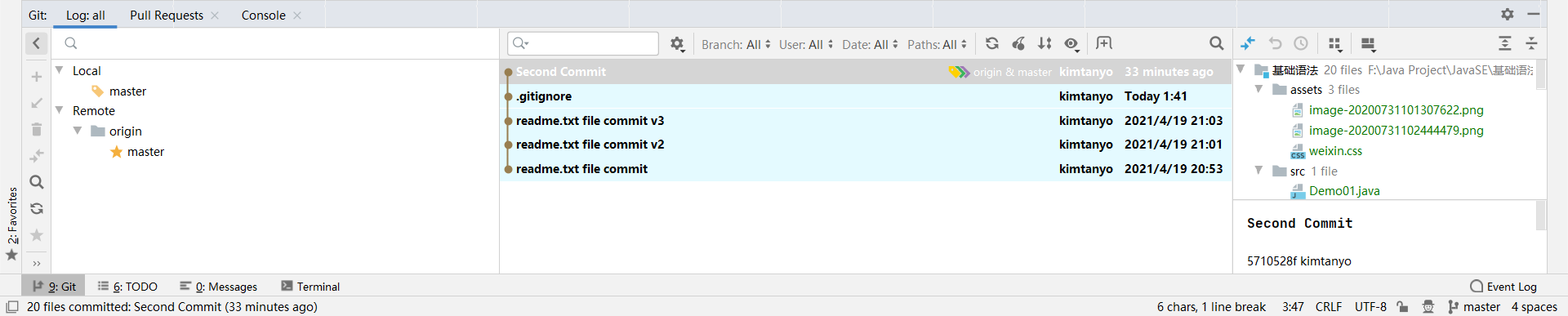Open the Branch: All filter dropdown
Viewport: 1568px width, 316px height.
[736, 44]
